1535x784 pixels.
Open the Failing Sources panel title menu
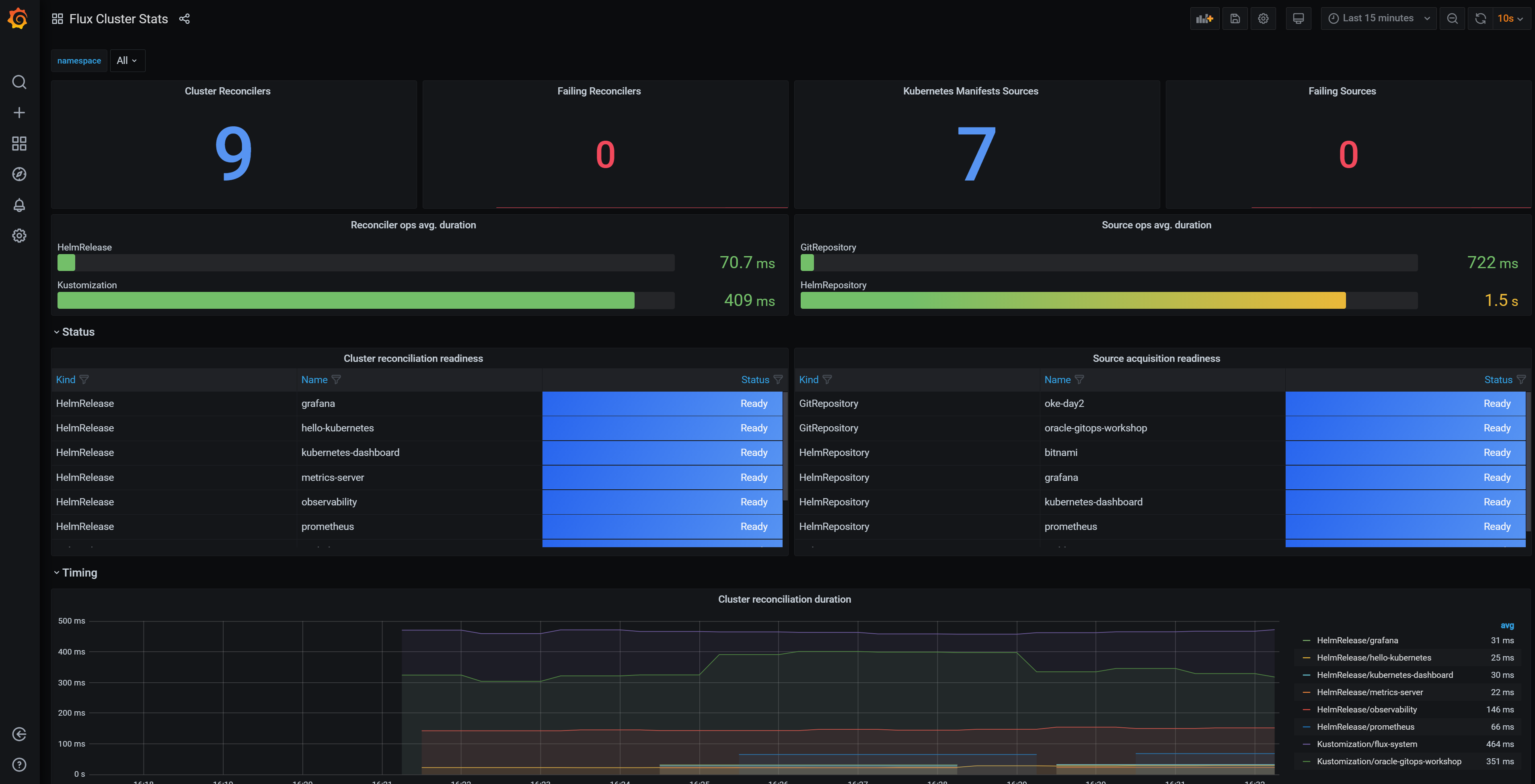(x=1342, y=91)
